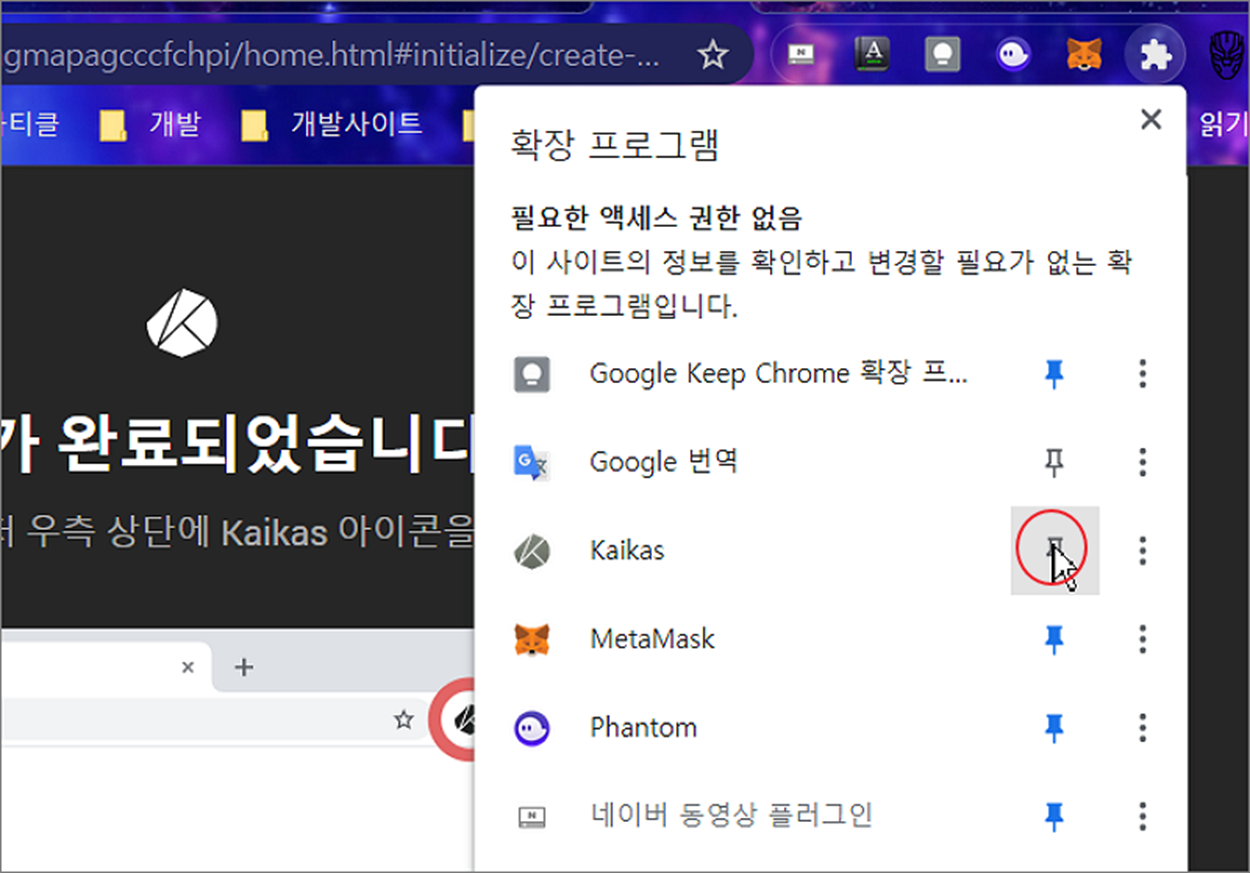Viewport: 1250px width, 873px height.
Task: Click the MetaMask fox icon in list
Action: coord(531,639)
